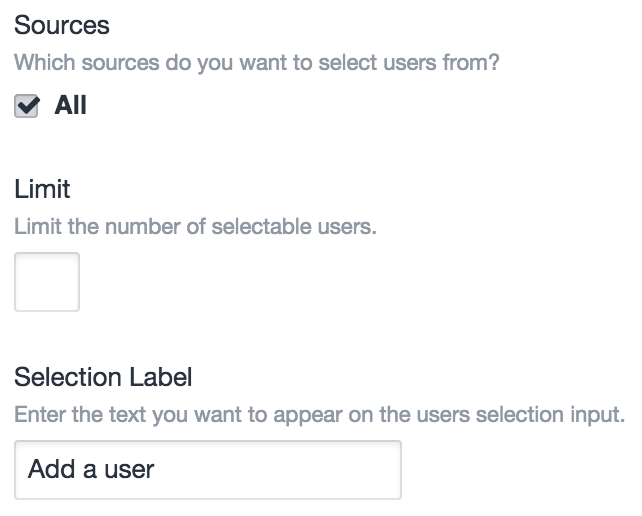Click the Limit heading
Image resolution: width=642 pixels, height=516 pixels.
(42, 188)
